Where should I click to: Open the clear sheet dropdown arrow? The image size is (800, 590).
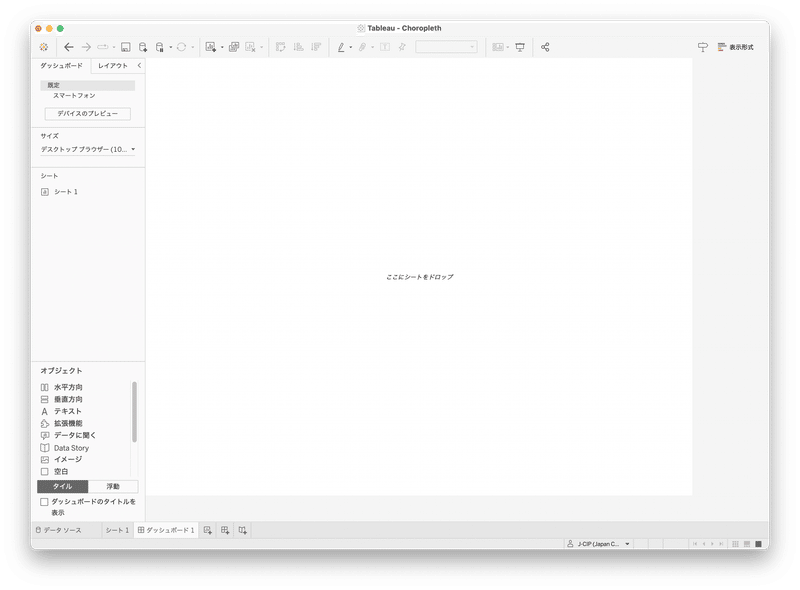(x=261, y=47)
